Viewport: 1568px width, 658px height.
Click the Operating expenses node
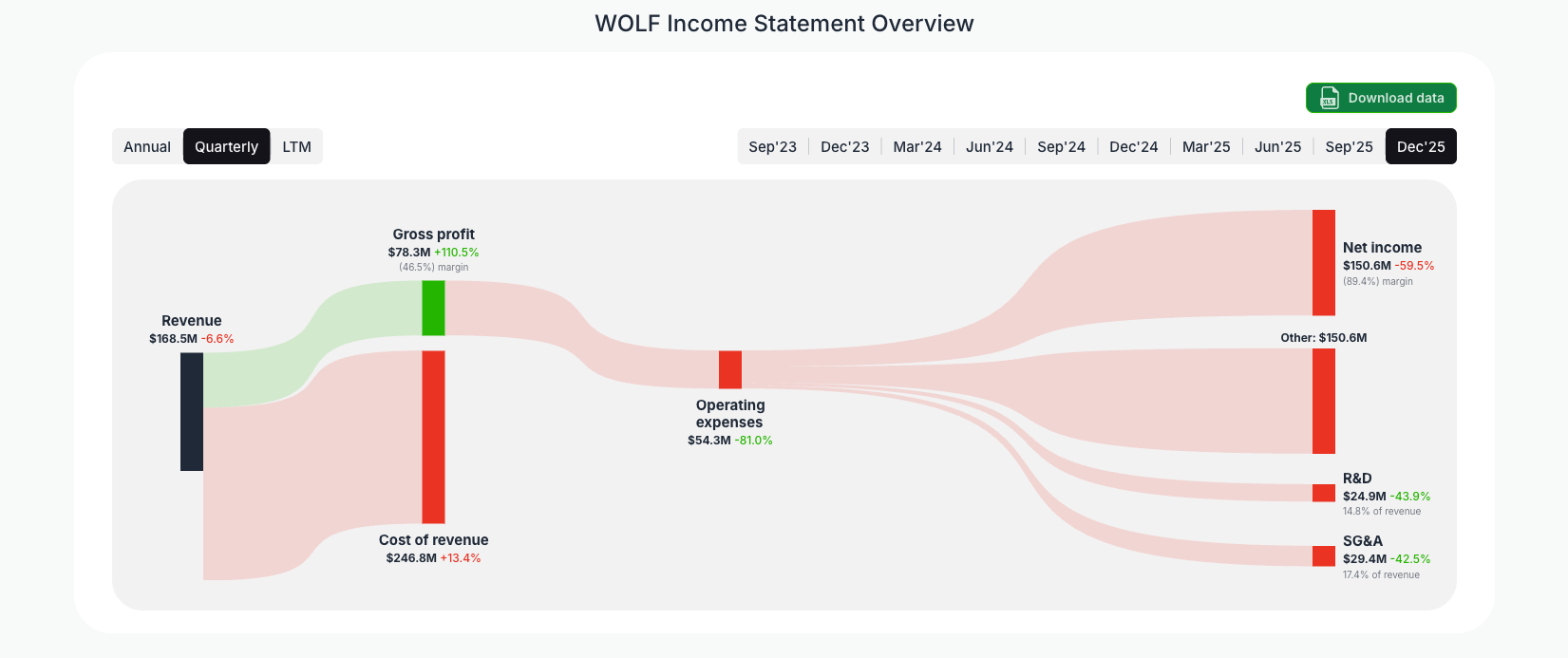[729, 368]
